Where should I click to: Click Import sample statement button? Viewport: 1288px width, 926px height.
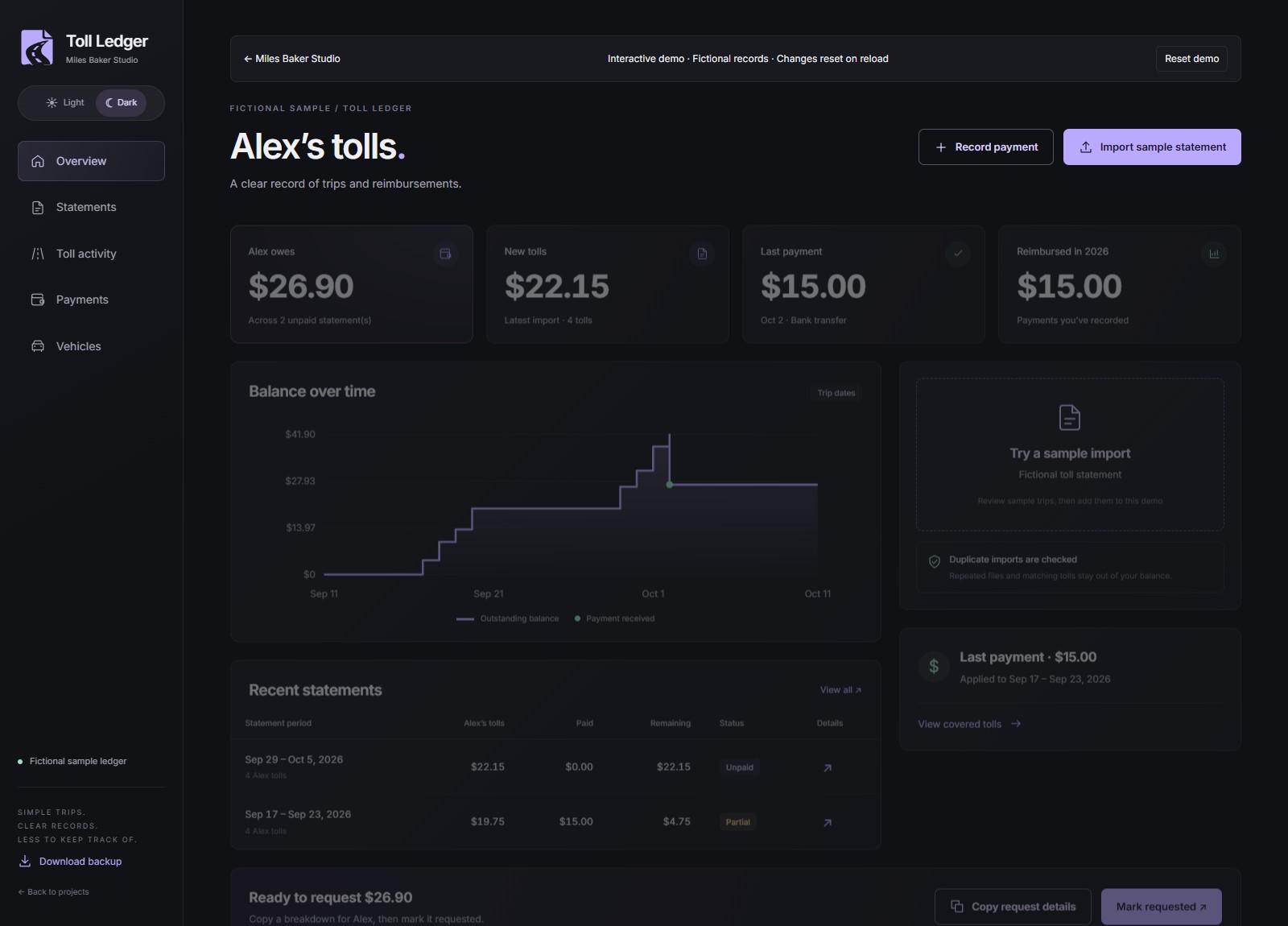point(1152,147)
